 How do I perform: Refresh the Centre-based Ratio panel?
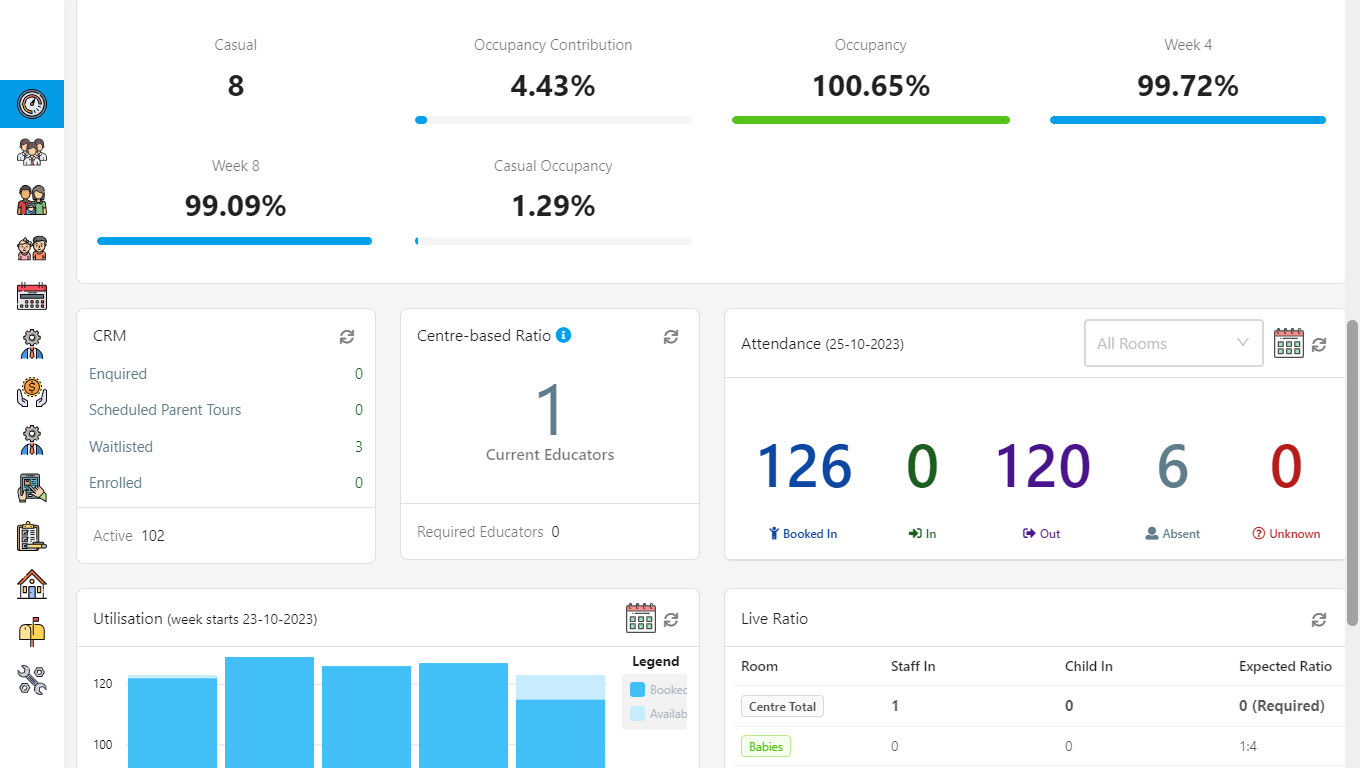pyautogui.click(x=671, y=337)
